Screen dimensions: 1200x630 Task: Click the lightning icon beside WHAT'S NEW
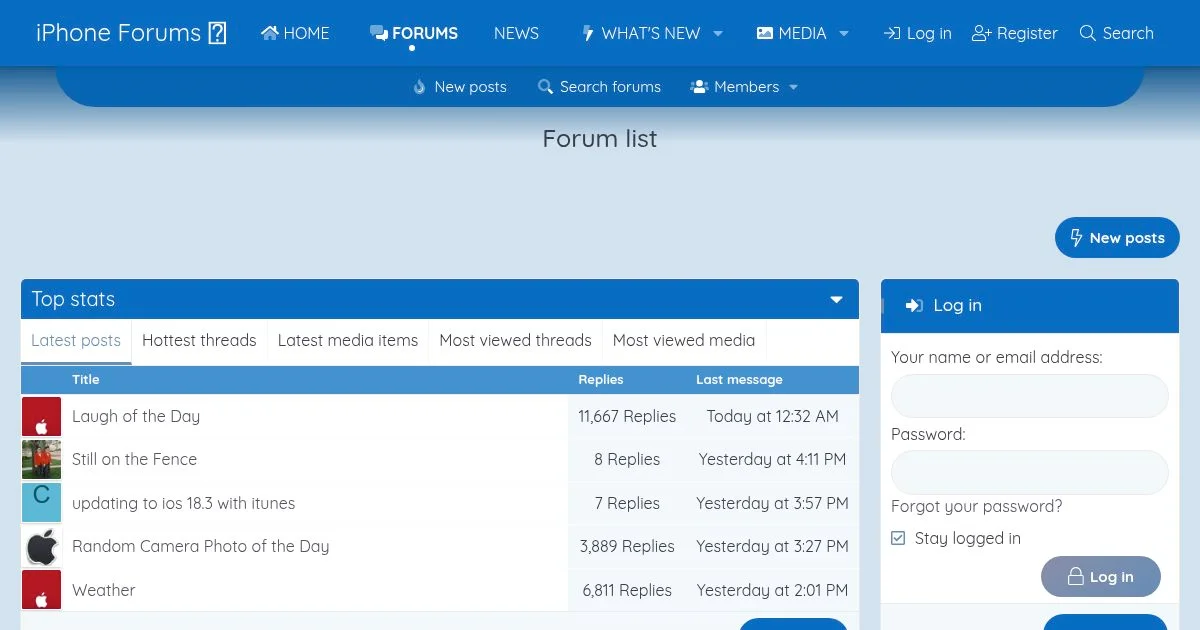click(588, 33)
